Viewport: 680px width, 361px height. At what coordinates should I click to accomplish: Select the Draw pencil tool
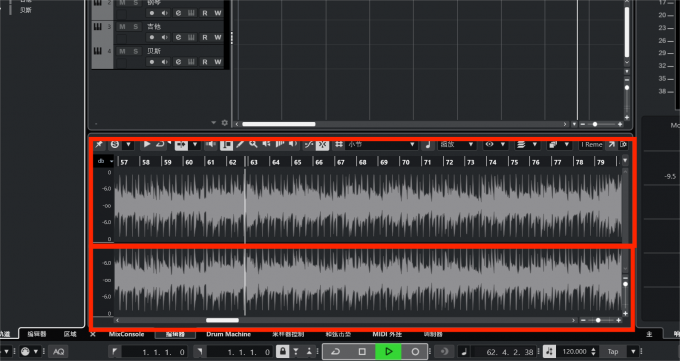coord(240,144)
